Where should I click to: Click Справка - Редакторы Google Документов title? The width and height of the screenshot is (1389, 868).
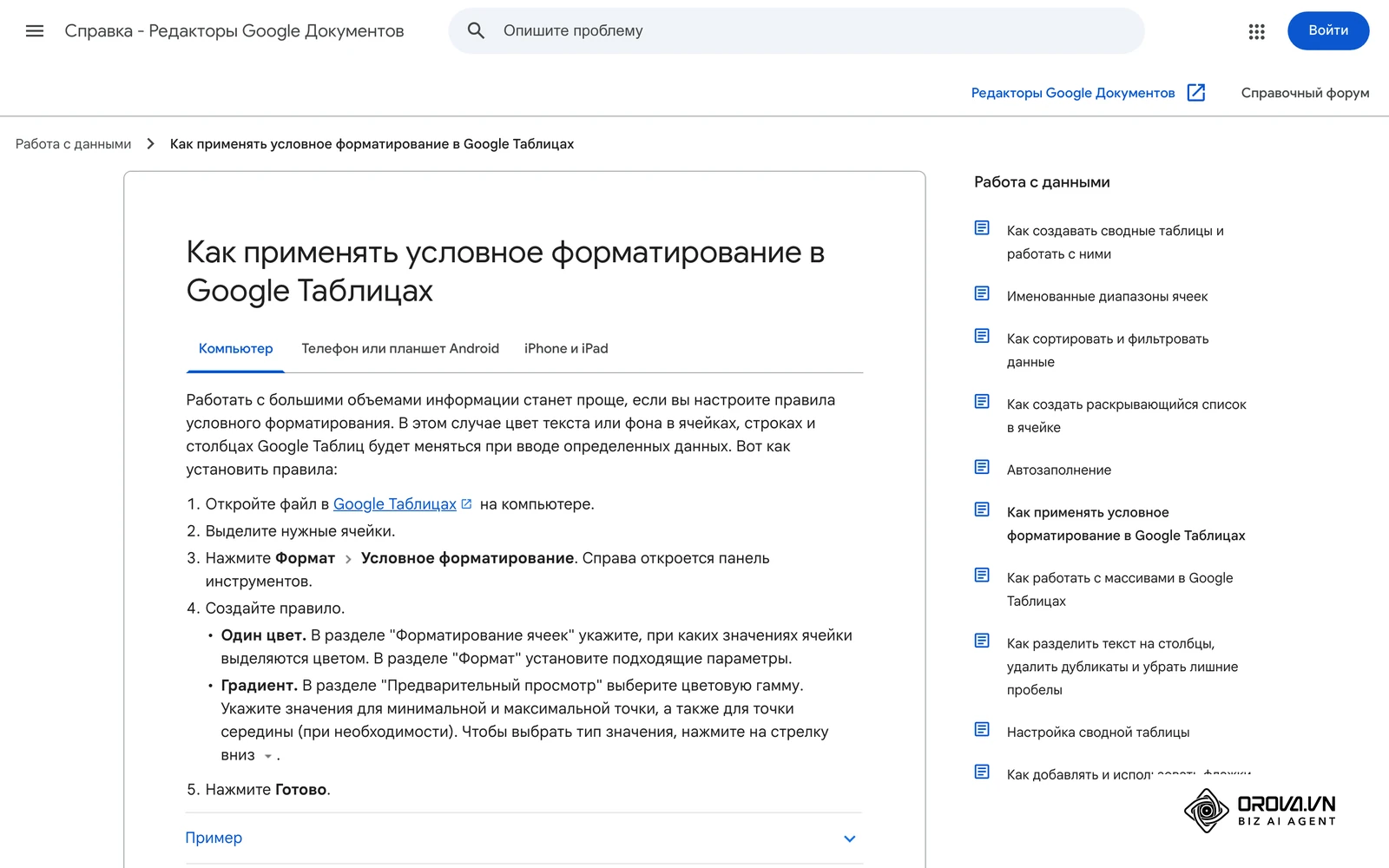click(x=234, y=31)
